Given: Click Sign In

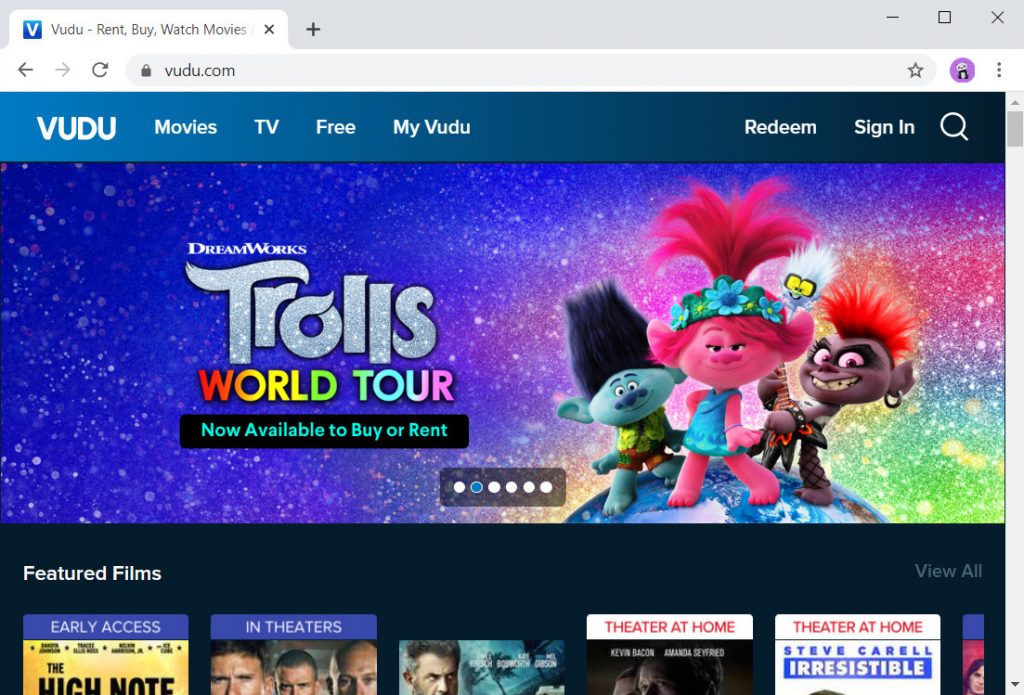Looking at the screenshot, I should tap(884, 127).
